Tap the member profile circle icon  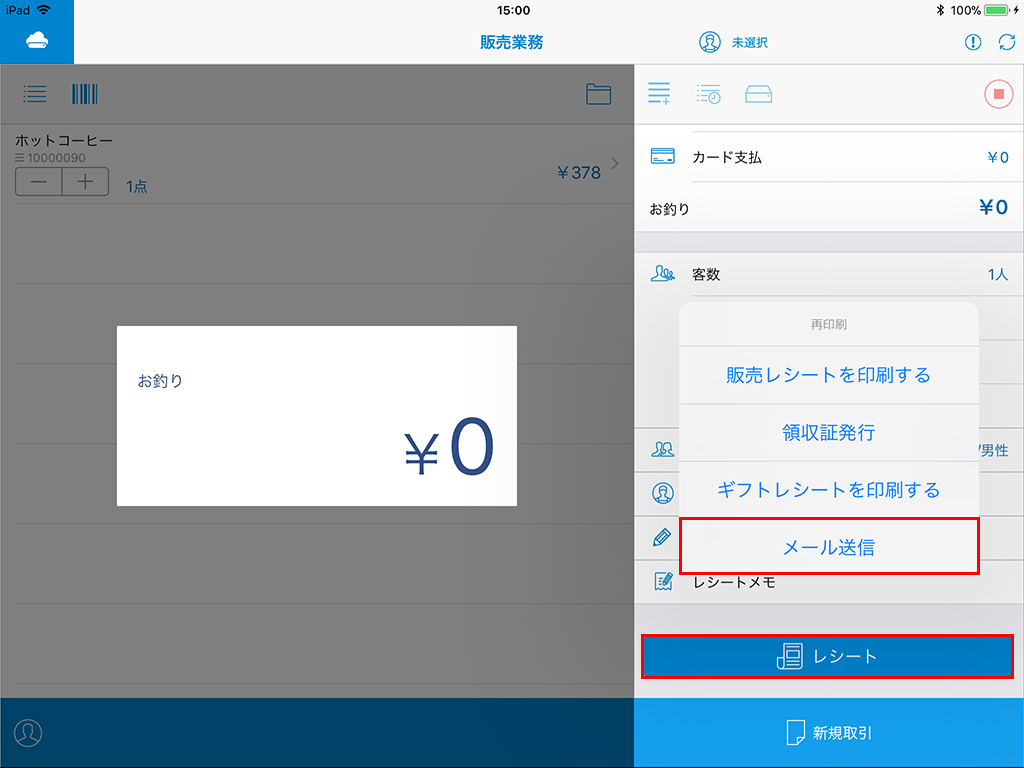point(663,493)
